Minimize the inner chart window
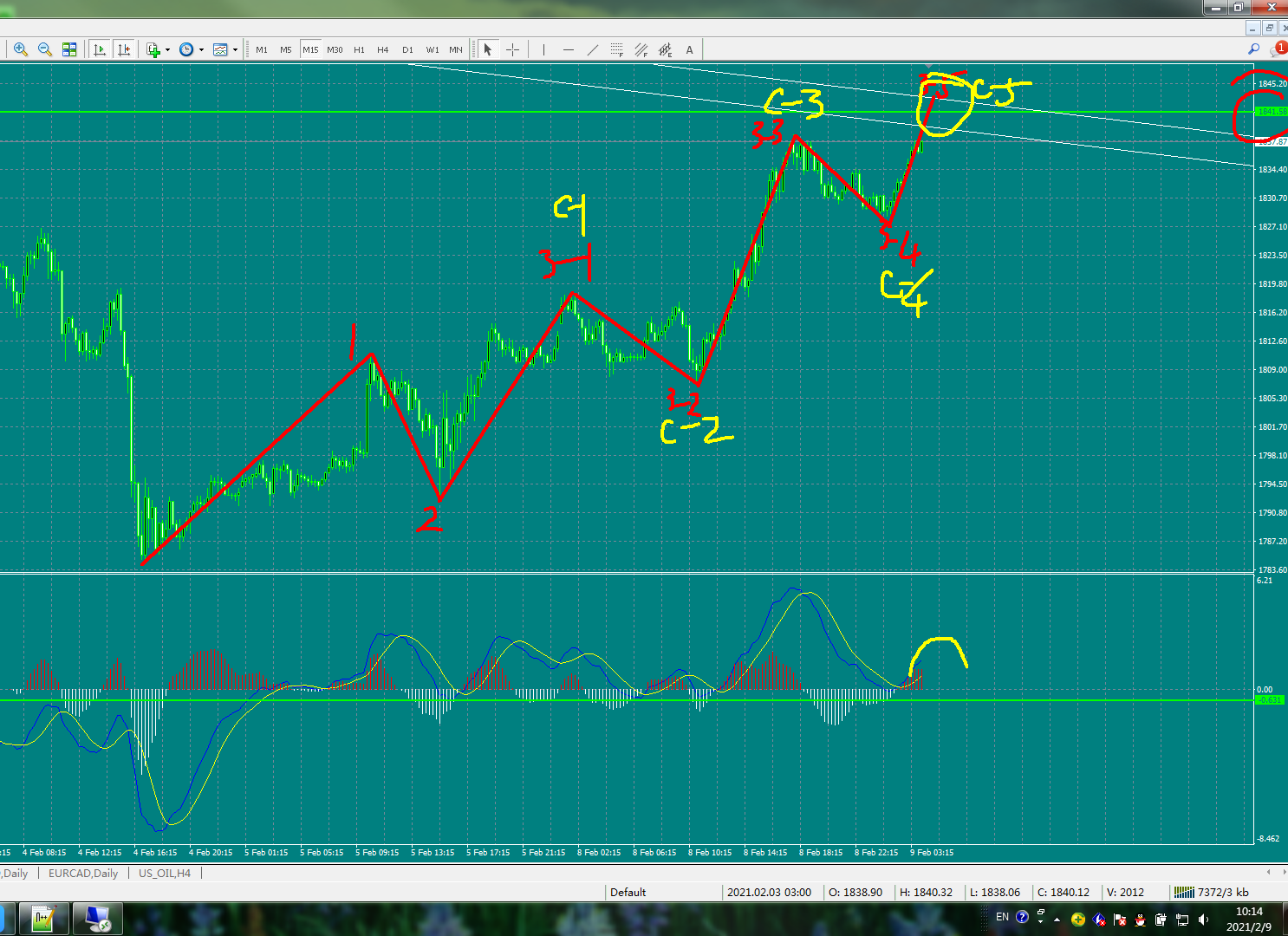The width and height of the screenshot is (1288, 936). coord(1252,29)
